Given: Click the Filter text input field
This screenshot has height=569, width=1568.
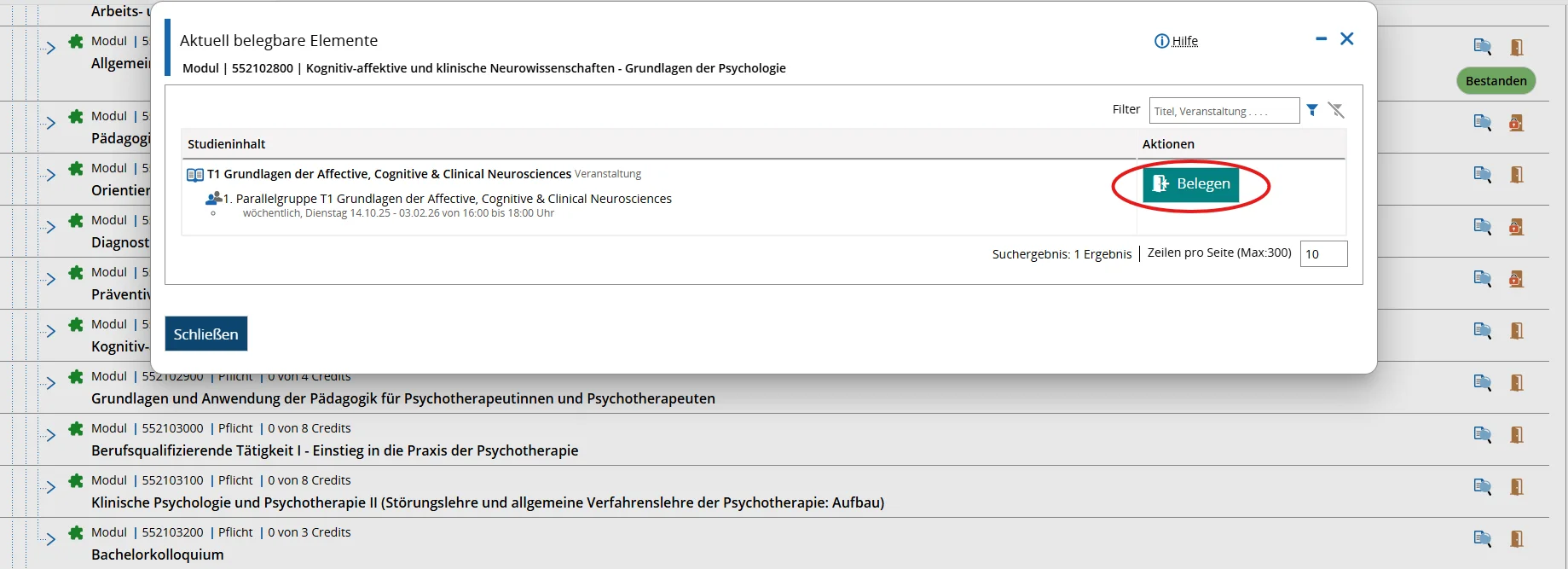Looking at the screenshot, I should pyautogui.click(x=1224, y=111).
